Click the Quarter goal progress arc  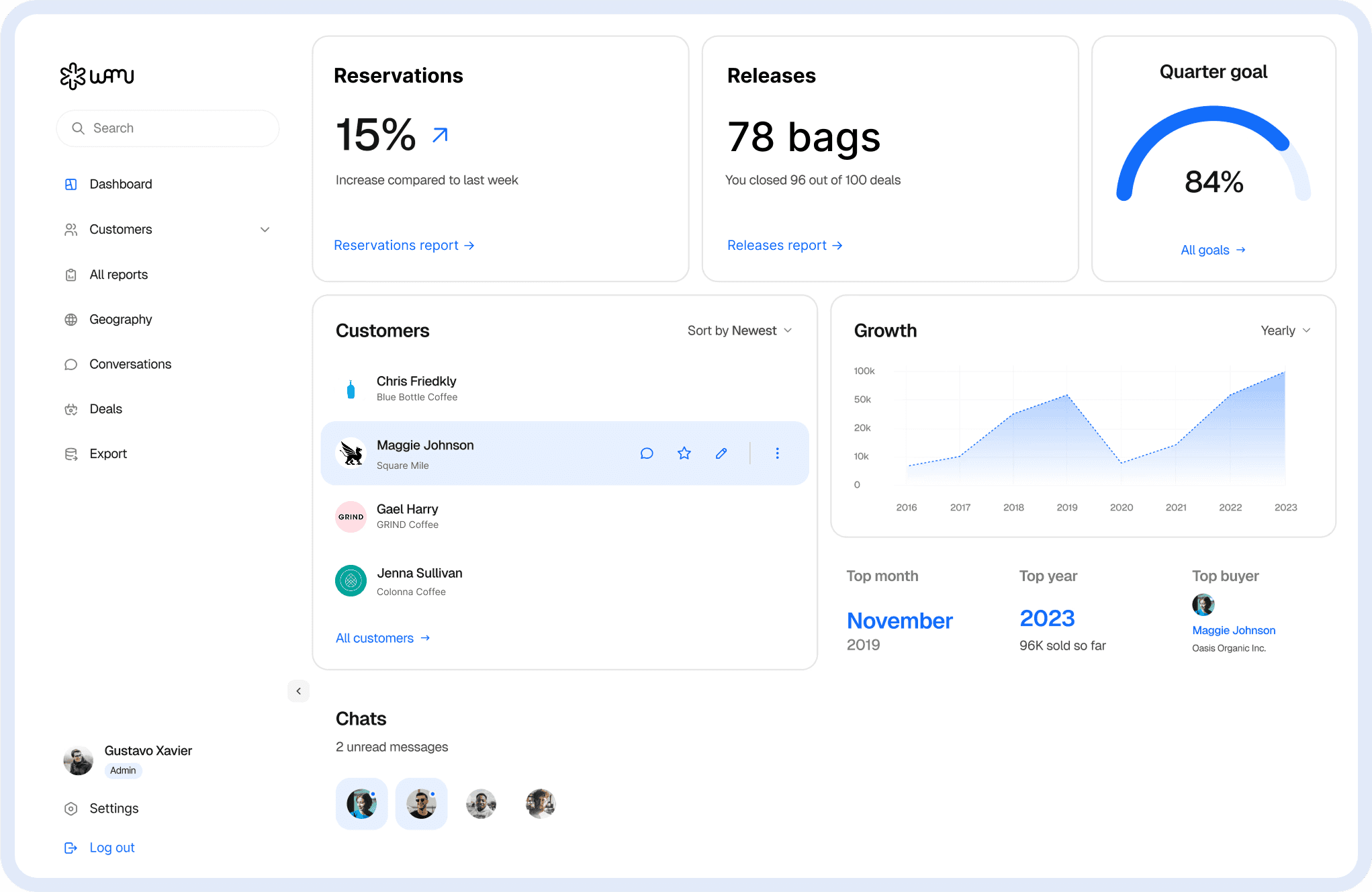coord(1213,152)
